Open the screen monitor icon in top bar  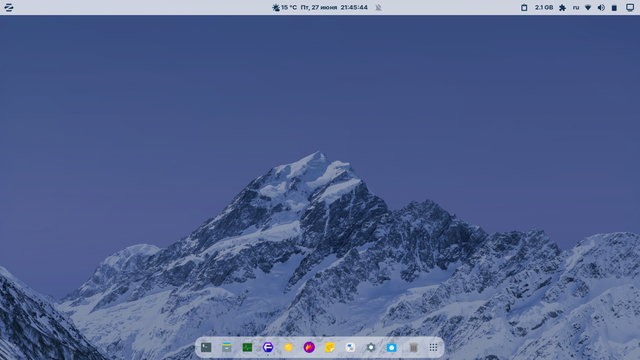(630, 7)
